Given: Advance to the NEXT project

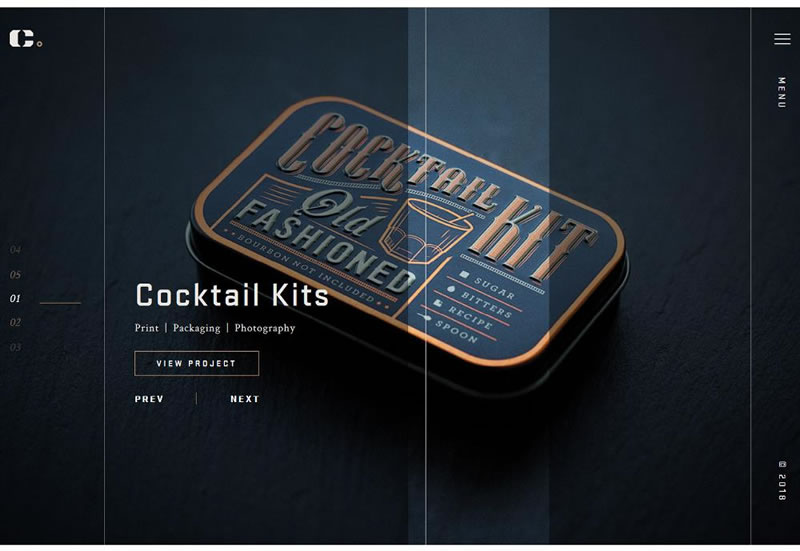Looking at the screenshot, I should (245, 399).
